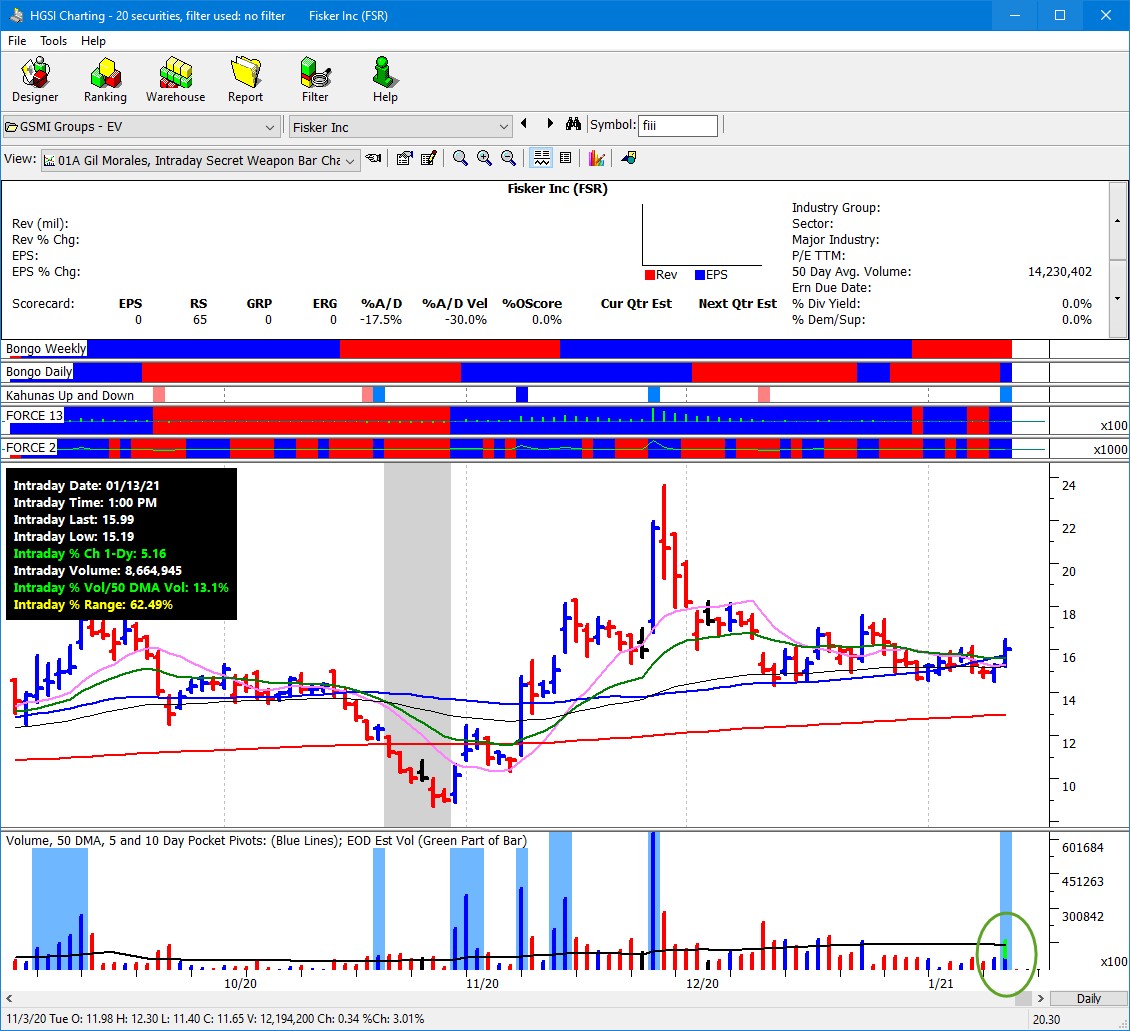Click the HGSI app icon in title bar
This screenshot has height=1031, width=1130.
click(15, 15)
